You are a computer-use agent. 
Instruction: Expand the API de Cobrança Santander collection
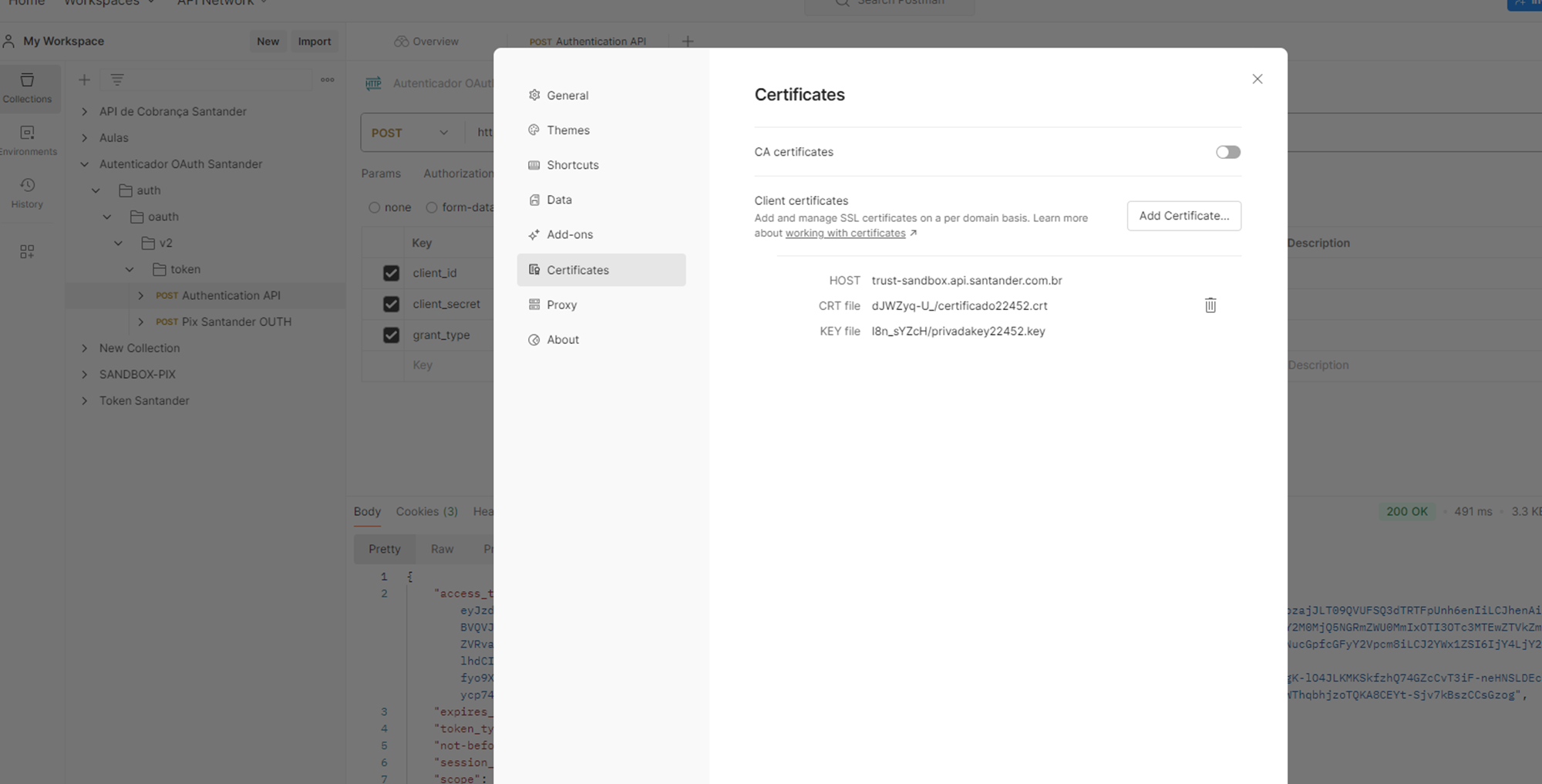pyautogui.click(x=85, y=112)
